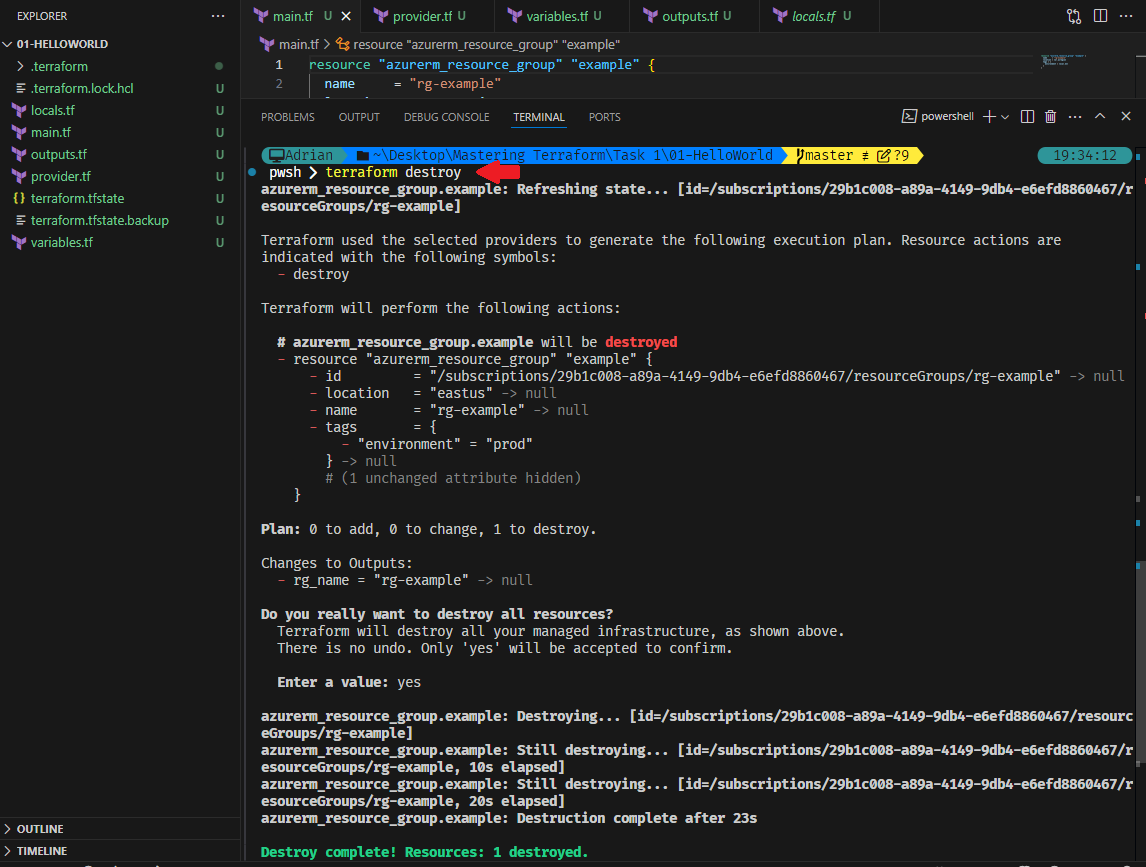Click Terraform icon beside outputs.tf in explorer

point(20,154)
